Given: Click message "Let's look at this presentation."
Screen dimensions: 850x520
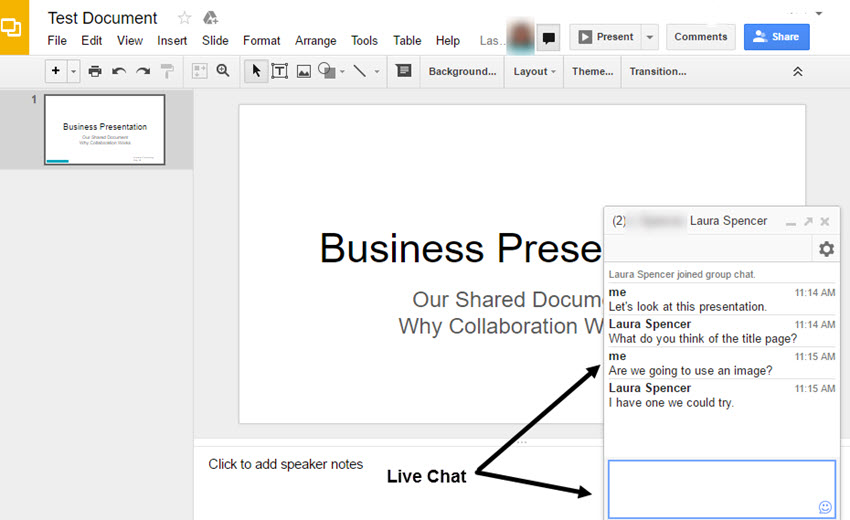Looking at the screenshot, I should pos(687,307).
